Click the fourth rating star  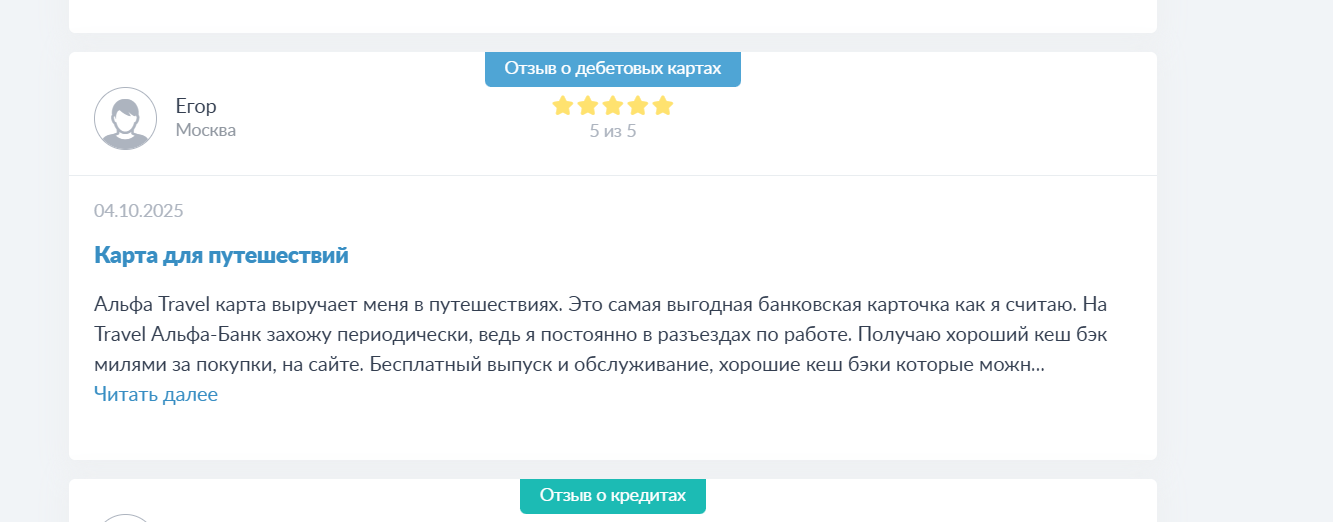637,106
